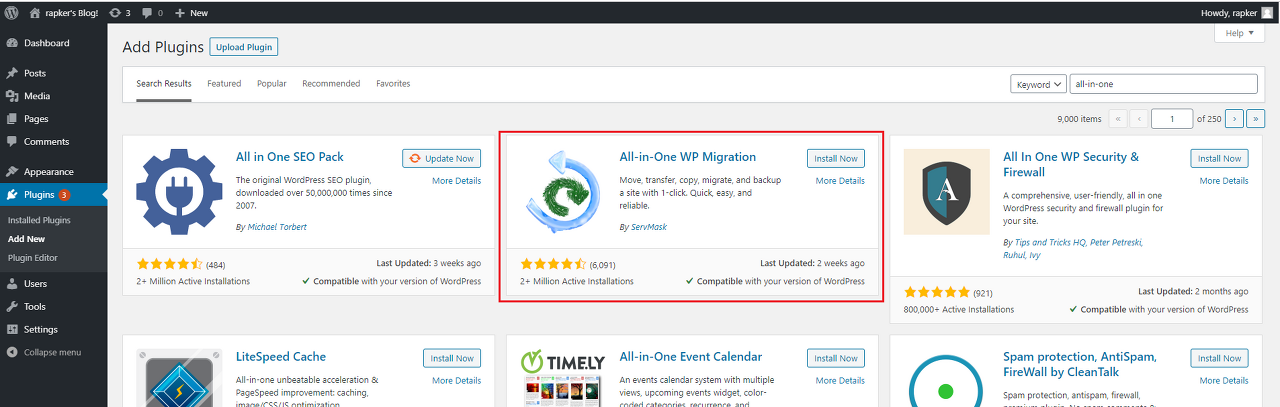Switch to Favorites plugins tab
Image resolution: width=1280 pixels, height=407 pixels.
coord(393,84)
